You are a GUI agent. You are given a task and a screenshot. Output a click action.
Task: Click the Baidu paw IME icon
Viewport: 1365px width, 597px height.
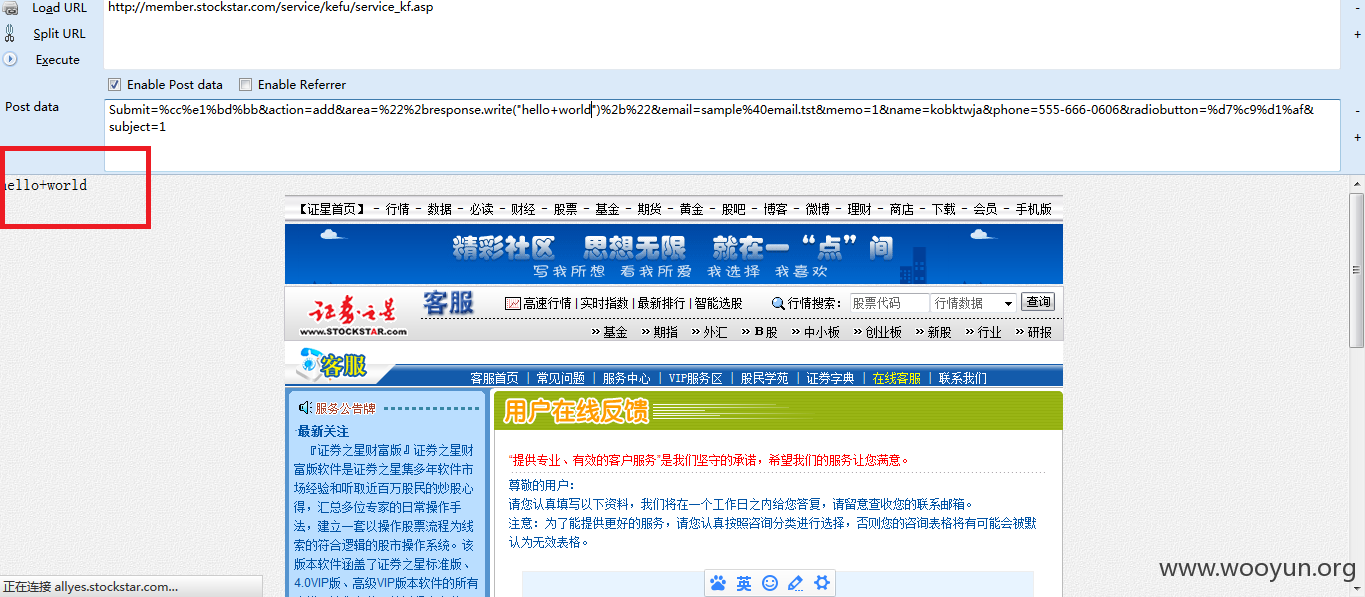point(718,583)
